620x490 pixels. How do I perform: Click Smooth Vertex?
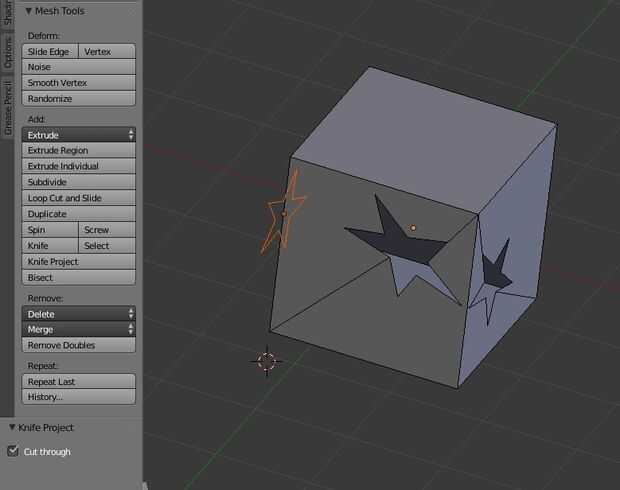[x=79, y=83]
